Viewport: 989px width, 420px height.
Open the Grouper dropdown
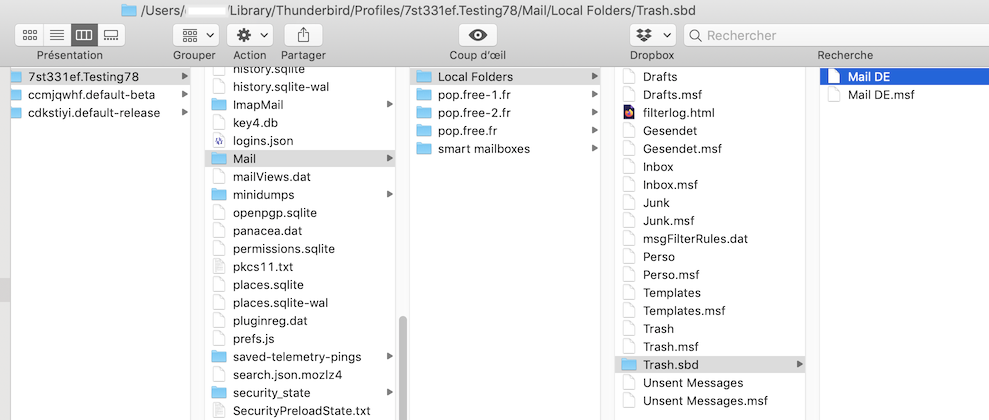point(195,35)
